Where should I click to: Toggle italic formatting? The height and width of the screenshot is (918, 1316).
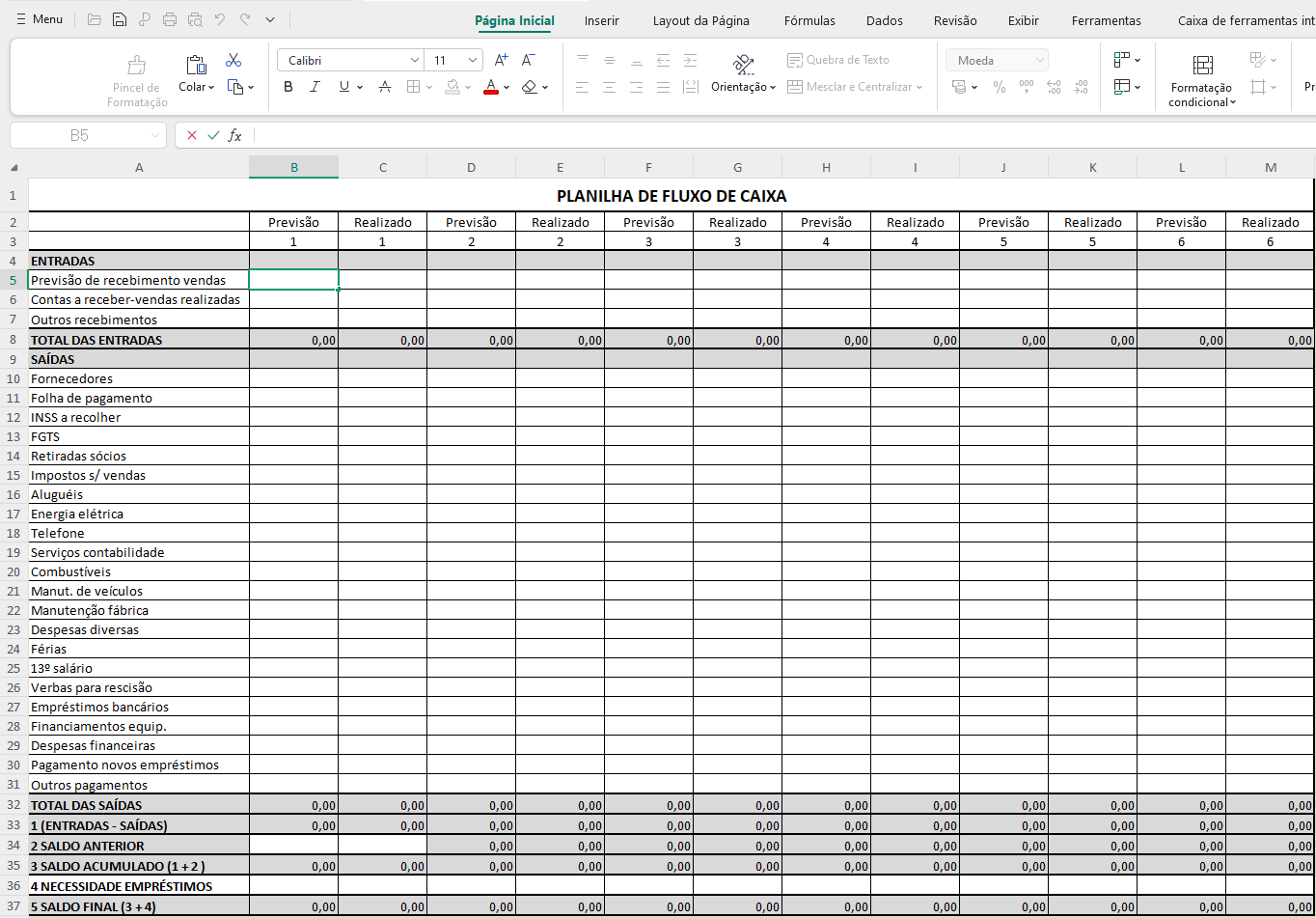click(x=315, y=87)
